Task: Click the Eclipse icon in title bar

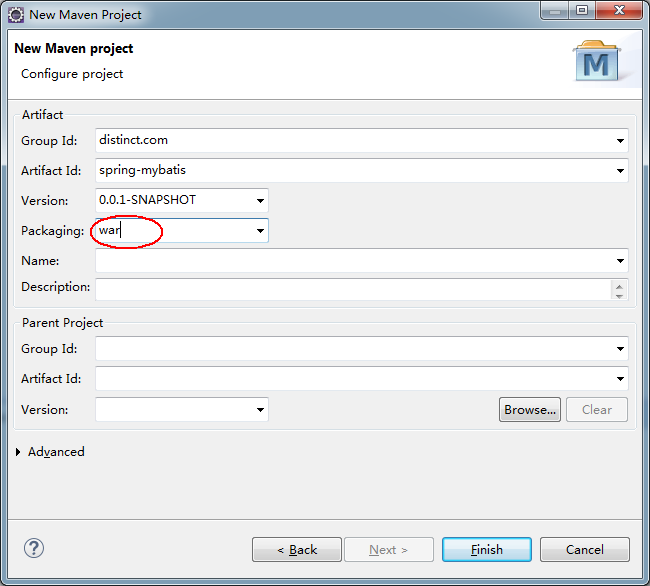Action: pyautogui.click(x=16, y=14)
